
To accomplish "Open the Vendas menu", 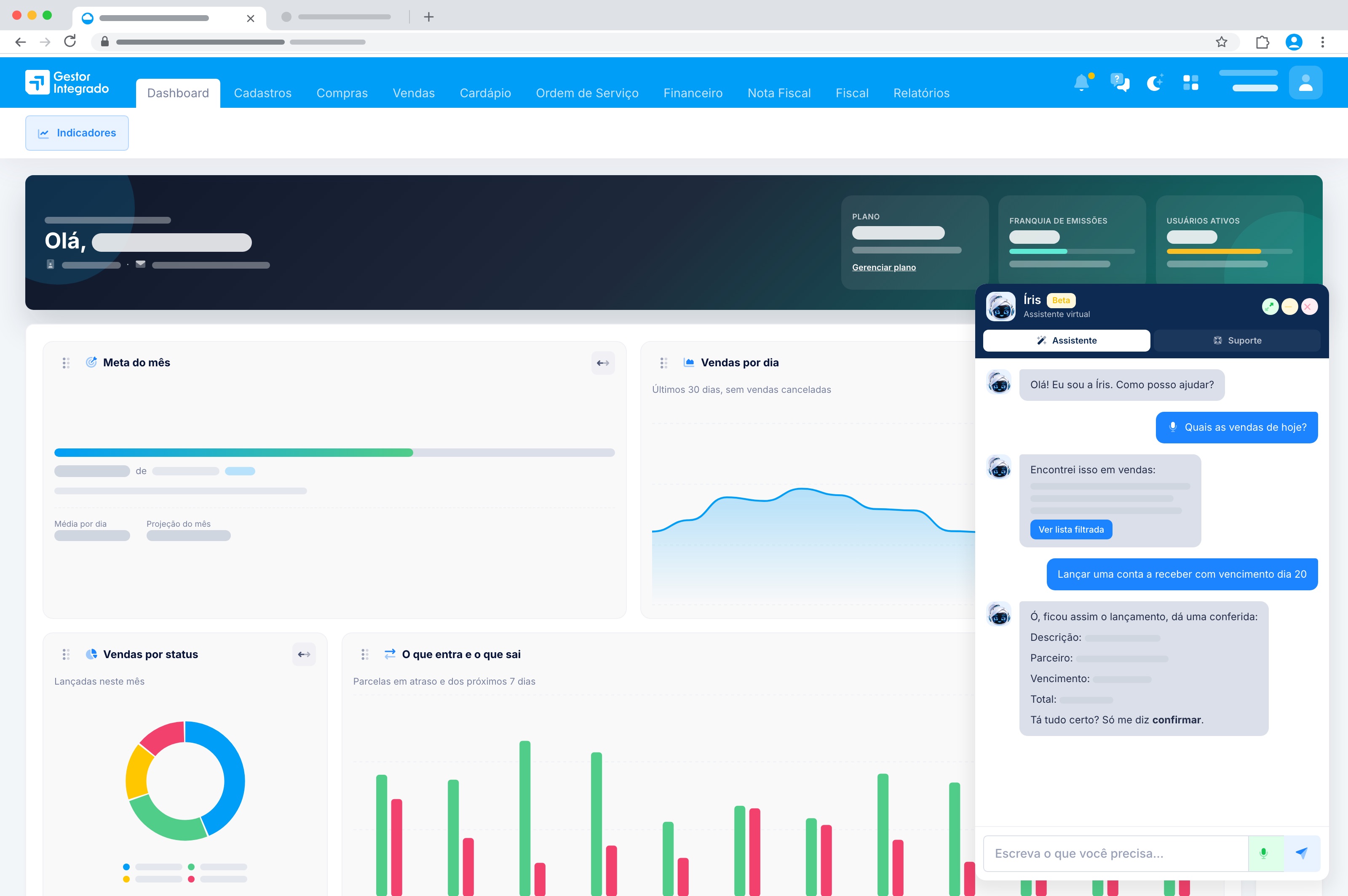I will (x=414, y=93).
